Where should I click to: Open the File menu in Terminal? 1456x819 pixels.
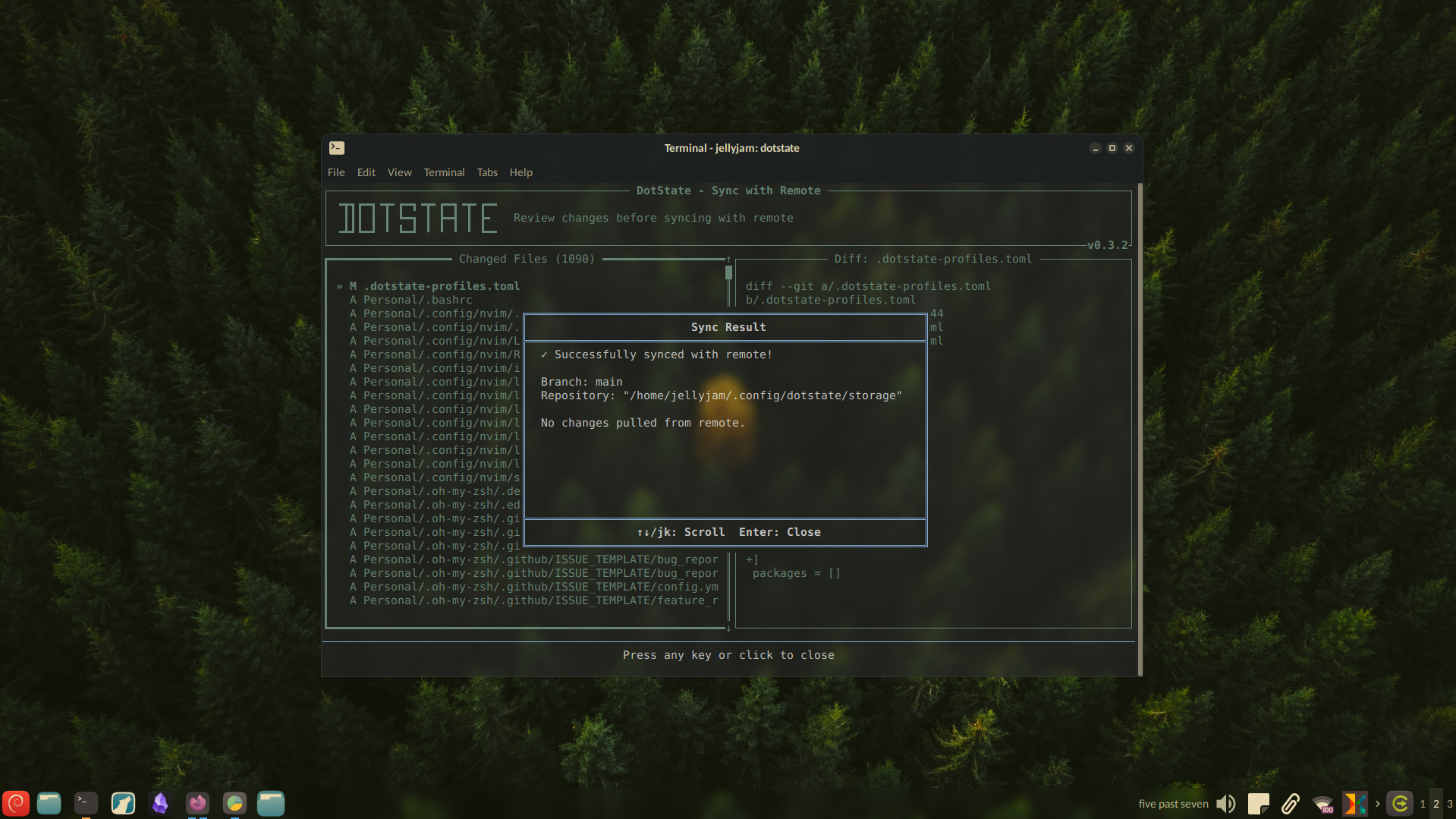click(336, 172)
